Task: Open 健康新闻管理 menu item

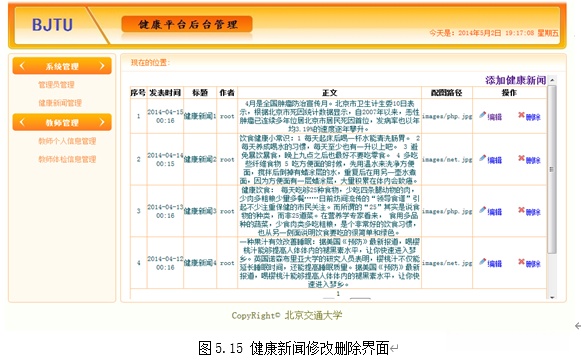Action: [x=60, y=103]
